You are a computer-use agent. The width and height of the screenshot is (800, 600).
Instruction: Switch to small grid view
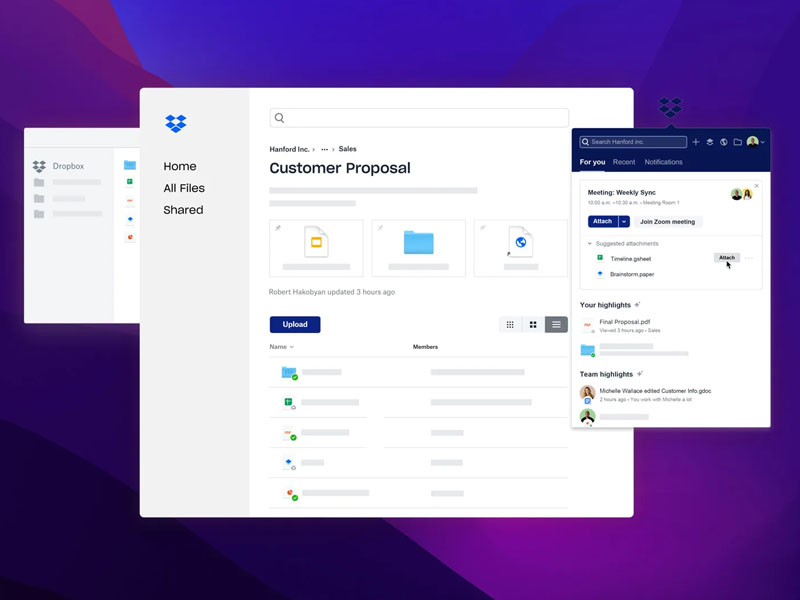510,324
